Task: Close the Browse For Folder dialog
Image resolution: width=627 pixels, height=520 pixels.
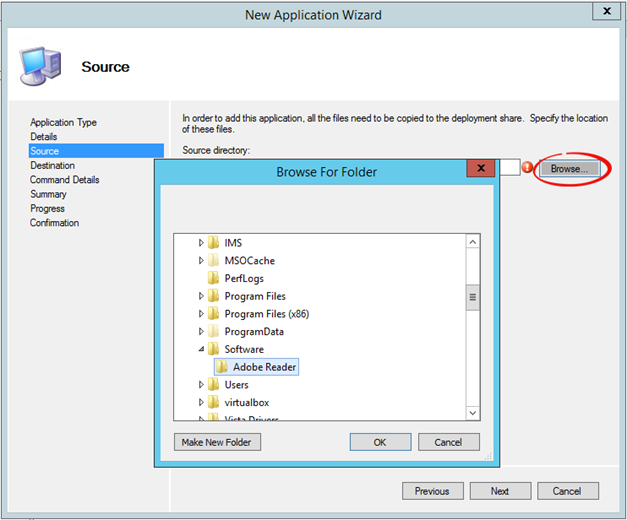Action: point(481,168)
